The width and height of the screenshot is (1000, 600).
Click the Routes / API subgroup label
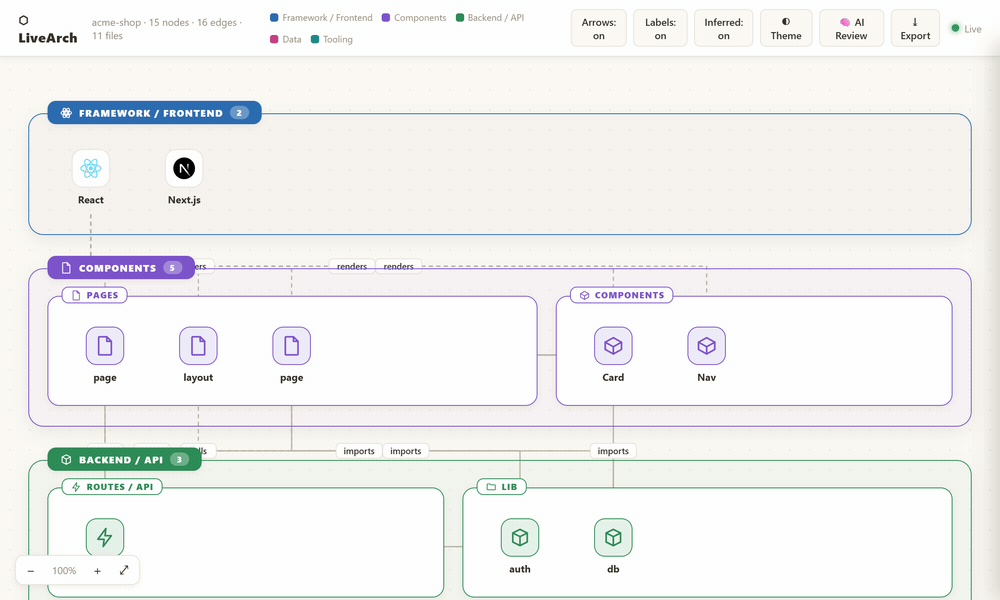click(x=112, y=487)
